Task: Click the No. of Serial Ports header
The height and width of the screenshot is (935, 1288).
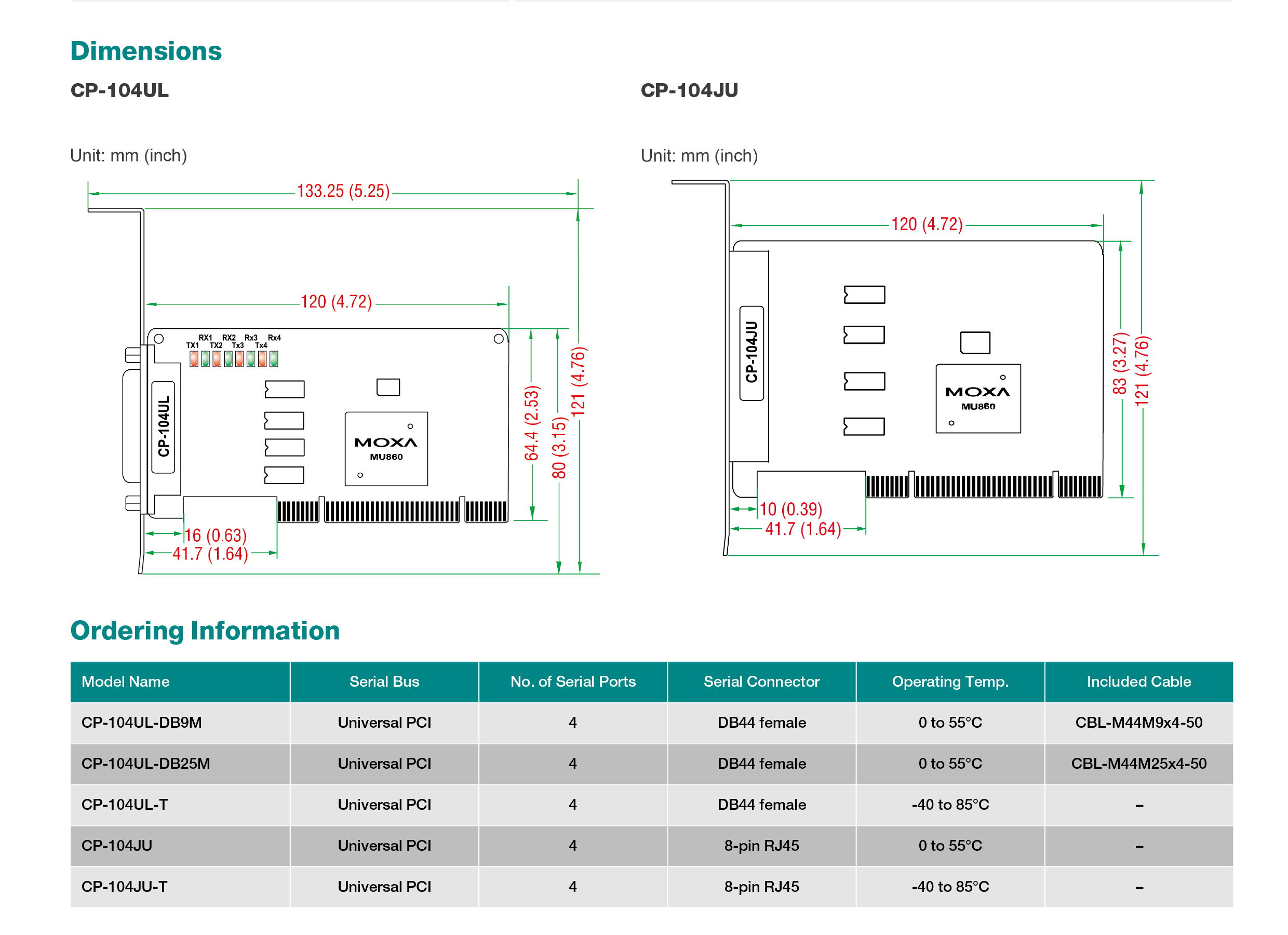Action: tap(573, 682)
